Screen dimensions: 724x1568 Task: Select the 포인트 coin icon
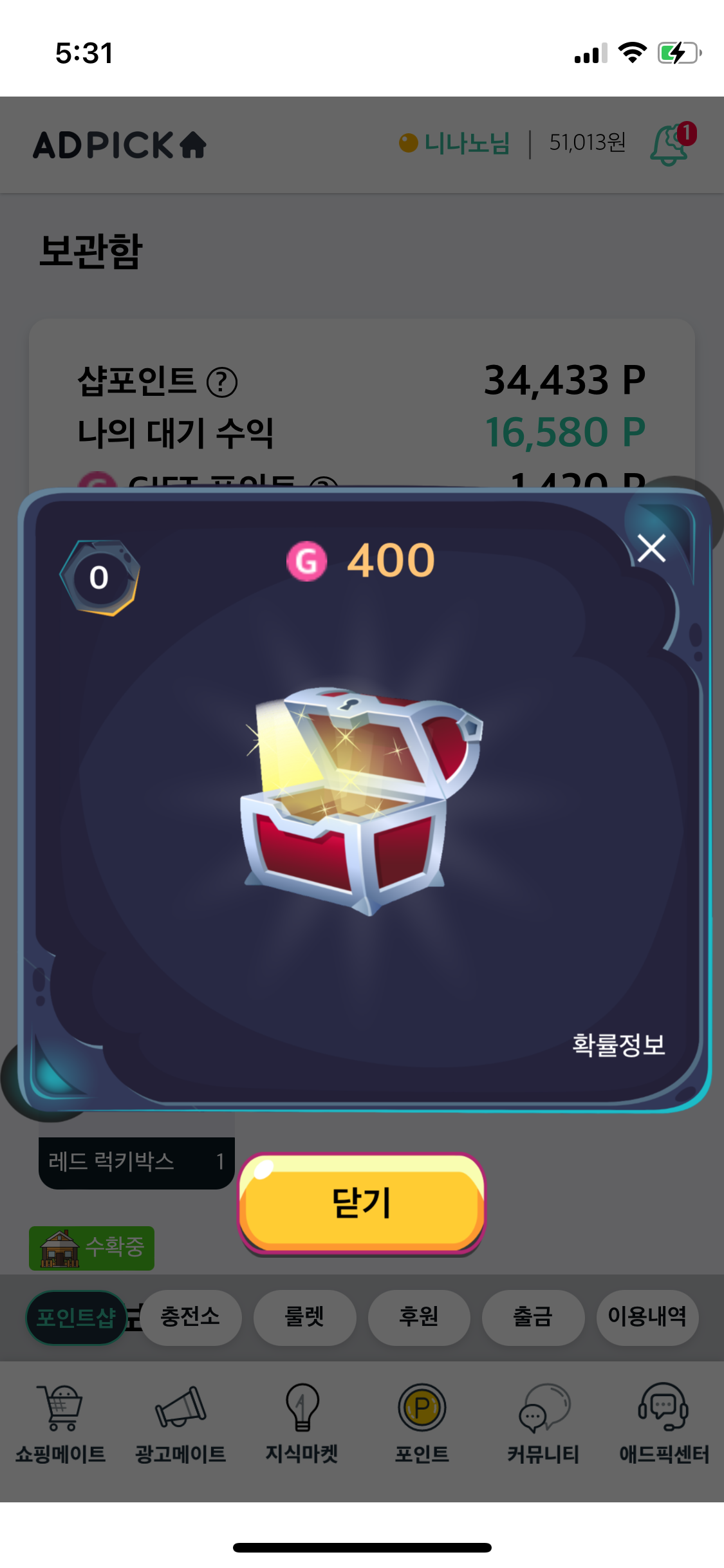point(422,1407)
